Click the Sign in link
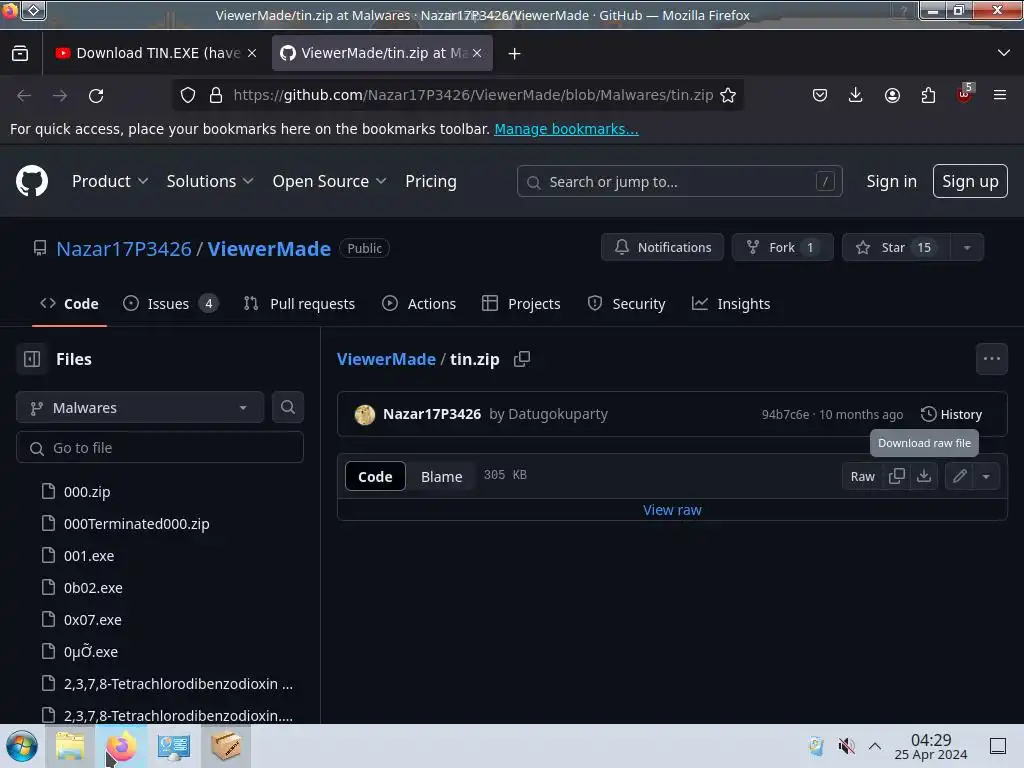Screen dimensions: 1024x768 pos(891,181)
